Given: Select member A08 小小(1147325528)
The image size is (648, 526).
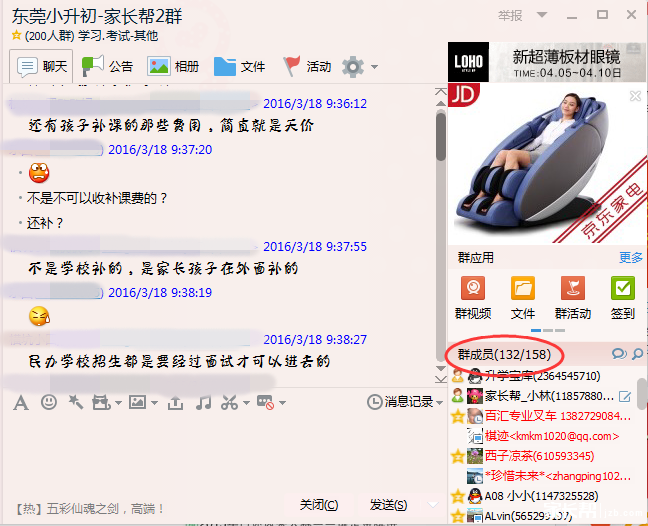Looking at the screenshot, I should [x=543, y=496].
